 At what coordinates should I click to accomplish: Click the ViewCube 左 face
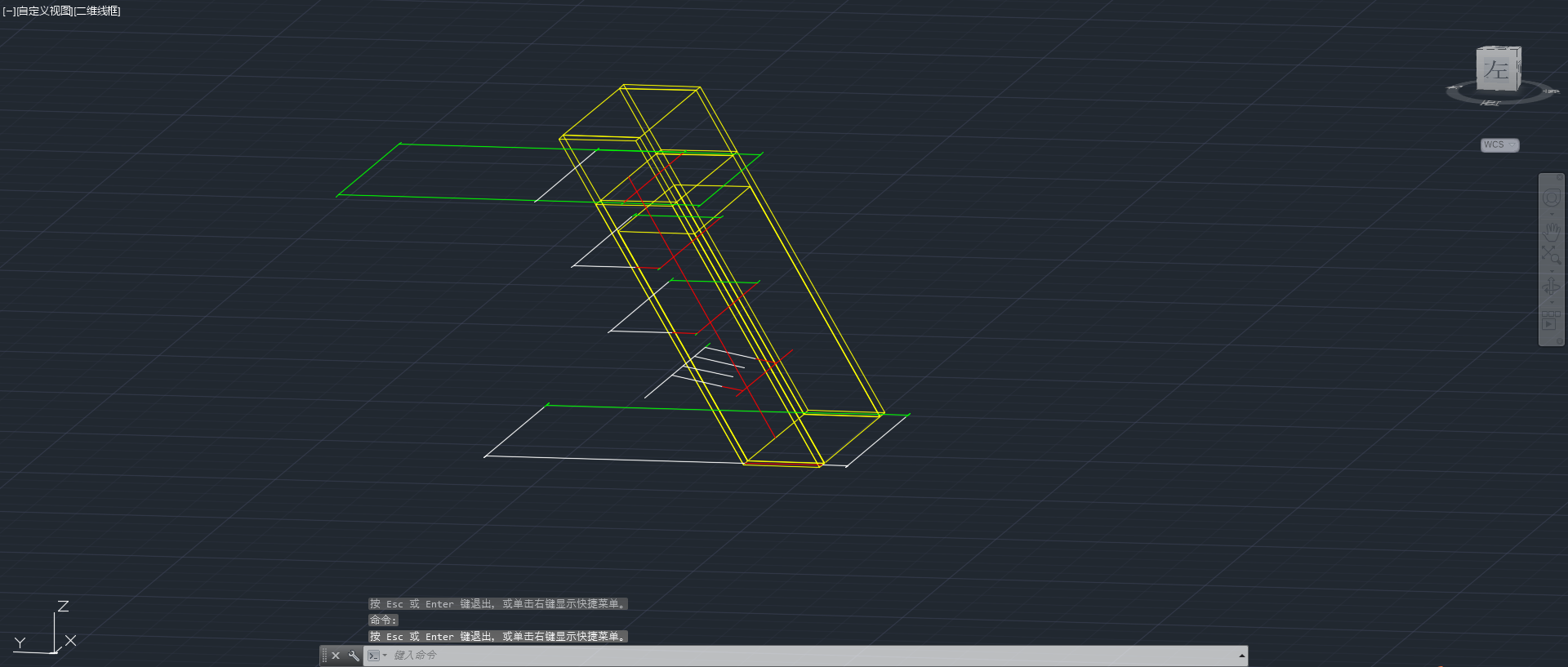click(x=1496, y=69)
